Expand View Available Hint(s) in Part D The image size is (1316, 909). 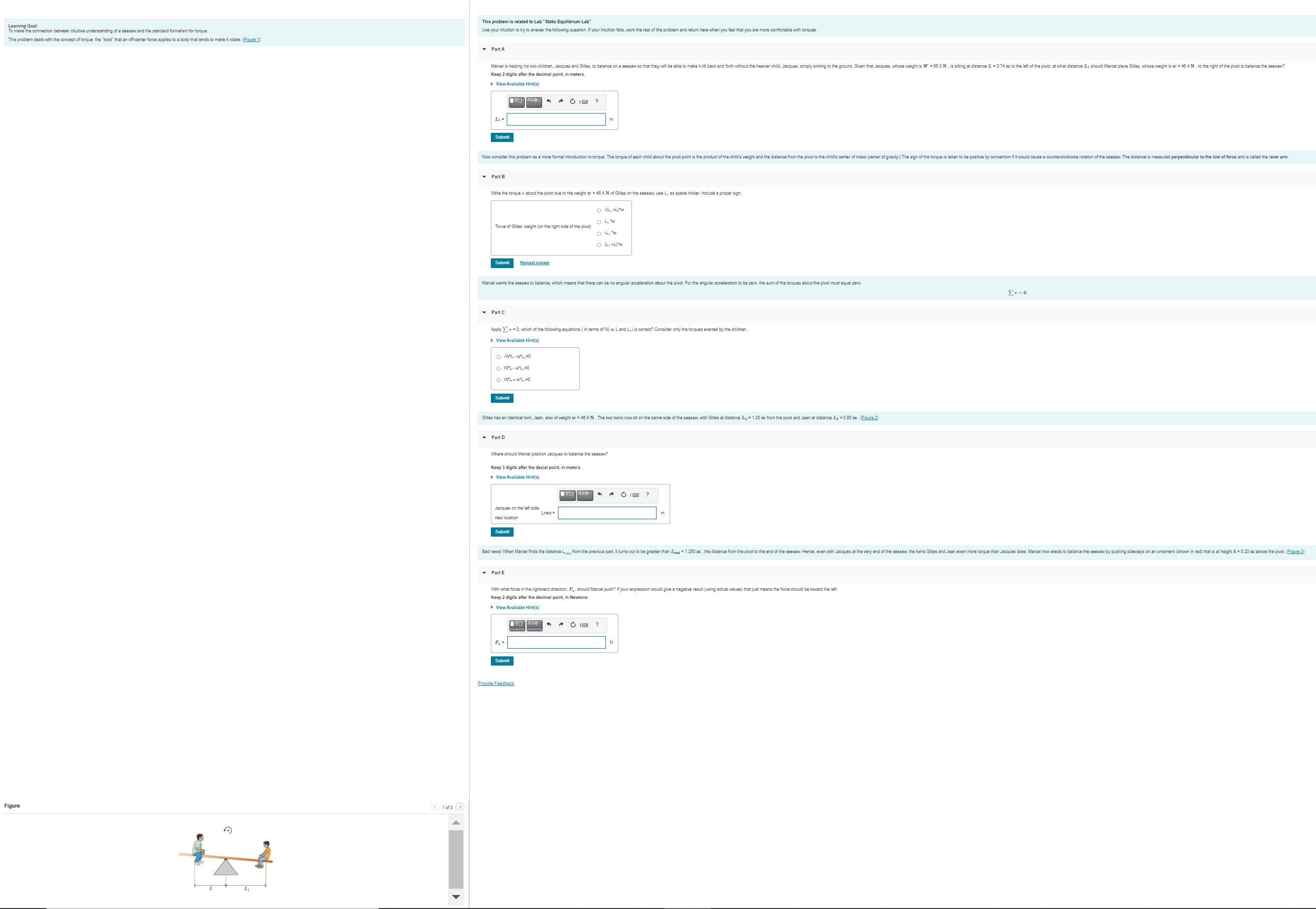(517, 477)
